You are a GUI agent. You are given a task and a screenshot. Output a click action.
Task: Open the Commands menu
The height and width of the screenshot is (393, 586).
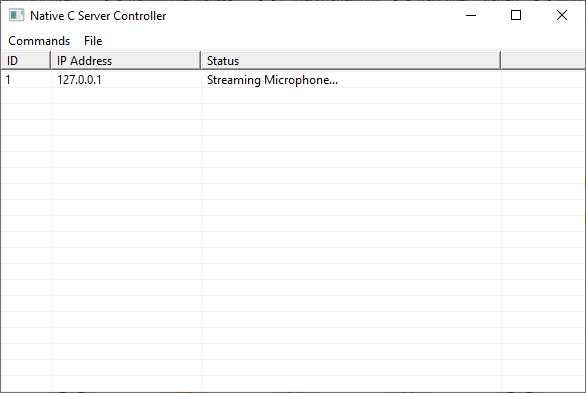click(x=39, y=41)
